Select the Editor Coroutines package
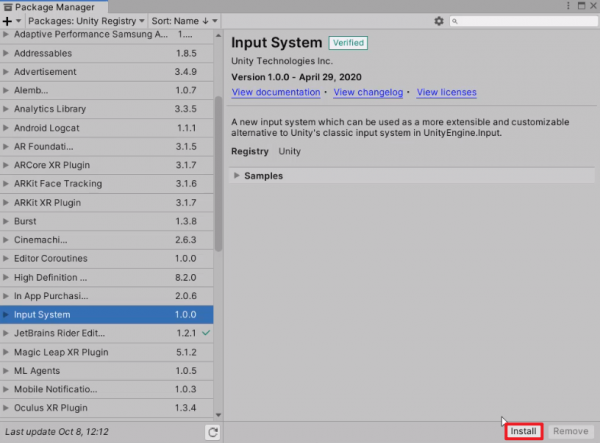 pyautogui.click(x=107, y=259)
